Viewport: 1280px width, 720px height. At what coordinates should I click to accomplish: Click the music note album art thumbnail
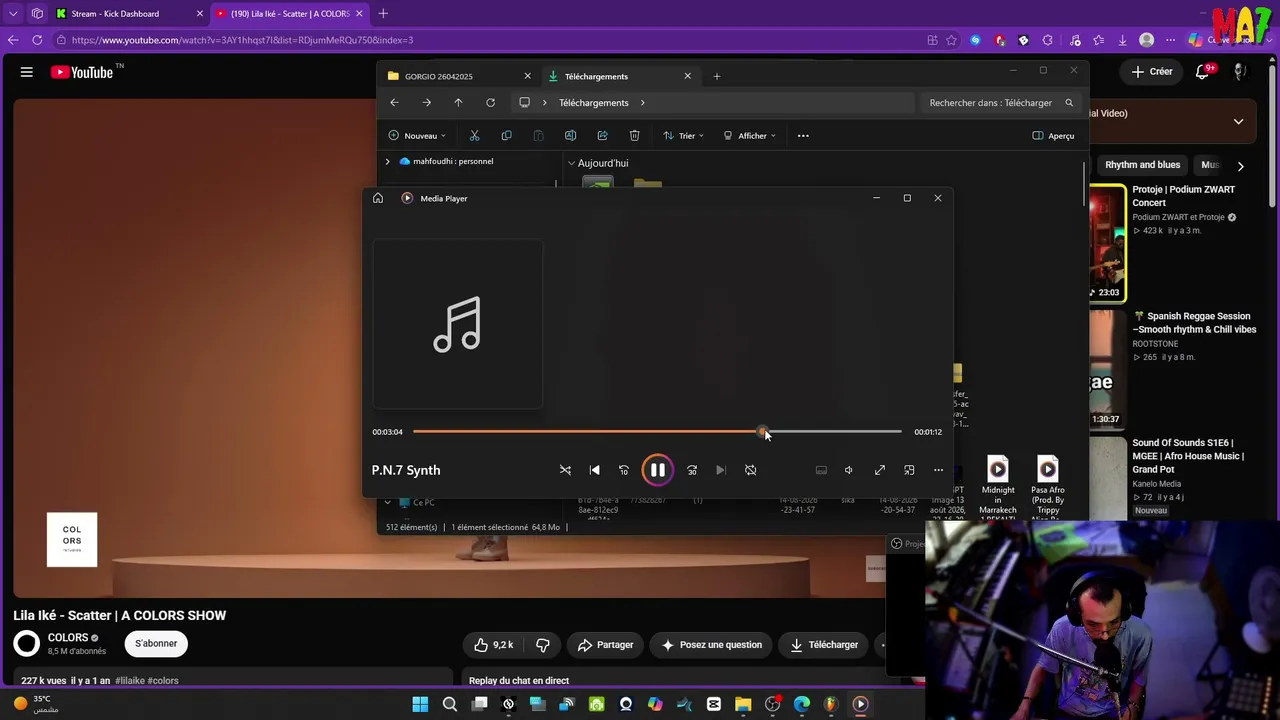458,324
